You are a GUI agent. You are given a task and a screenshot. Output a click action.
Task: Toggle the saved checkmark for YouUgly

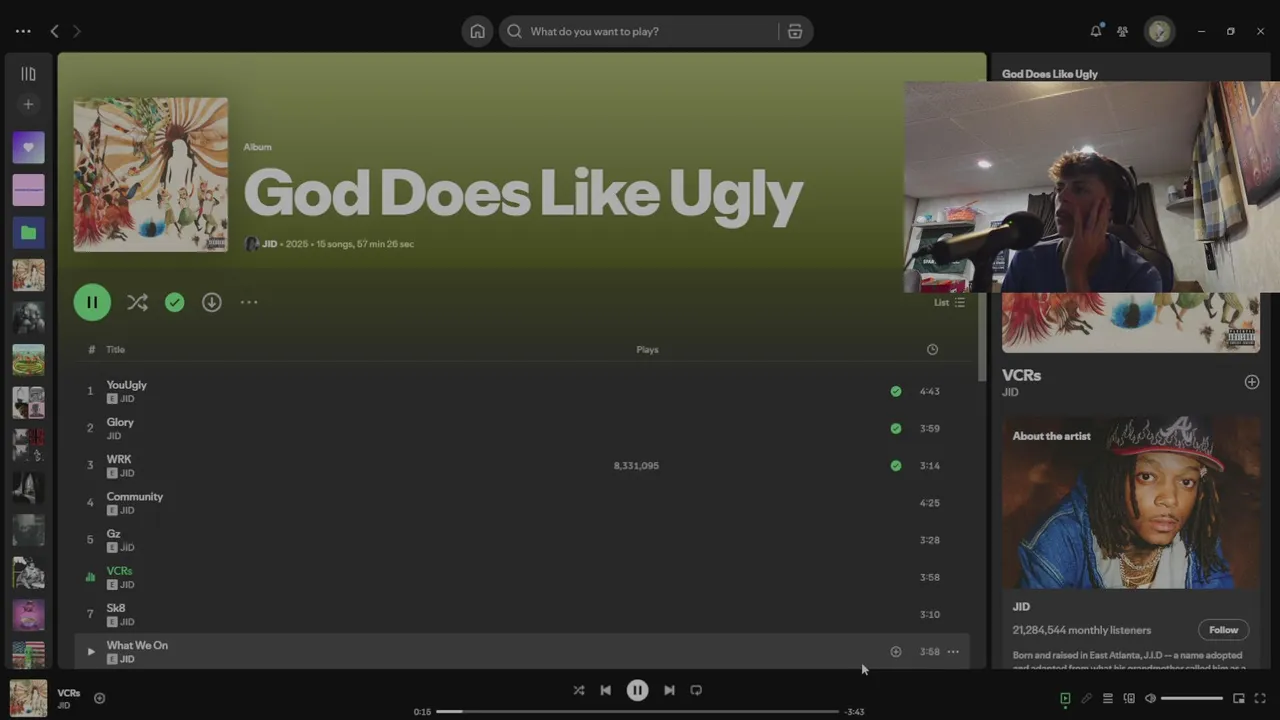click(x=896, y=391)
